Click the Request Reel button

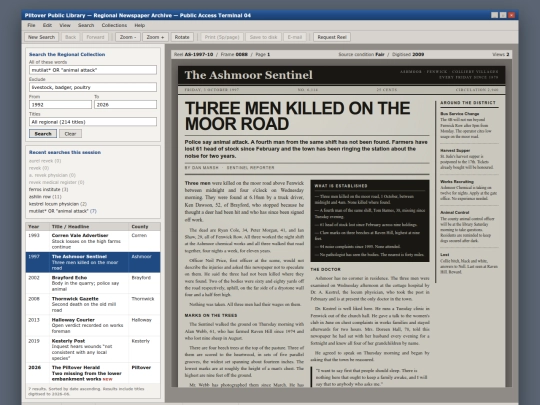pyautogui.click(x=332, y=37)
